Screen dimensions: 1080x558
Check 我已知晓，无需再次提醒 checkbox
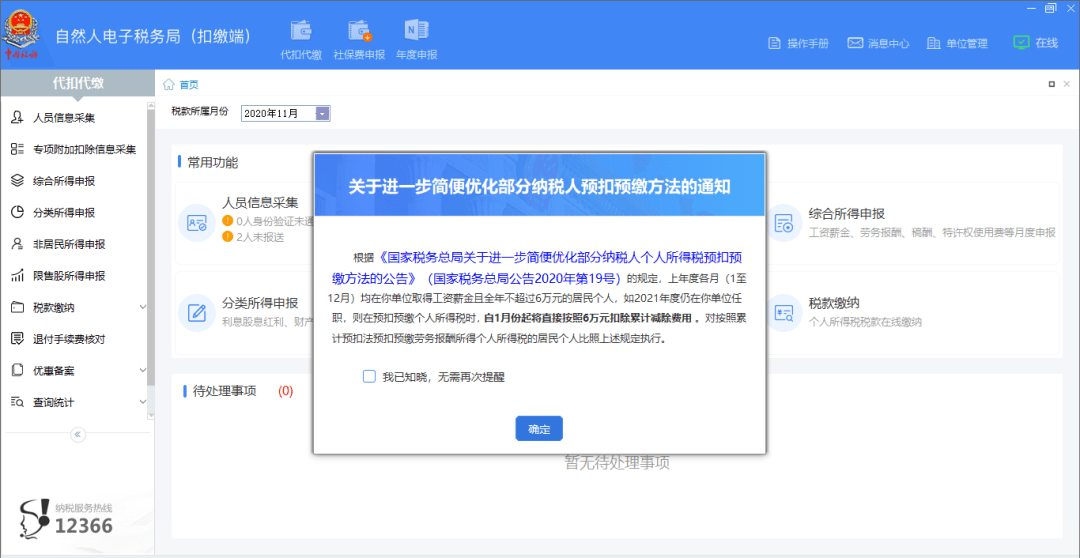coord(369,376)
